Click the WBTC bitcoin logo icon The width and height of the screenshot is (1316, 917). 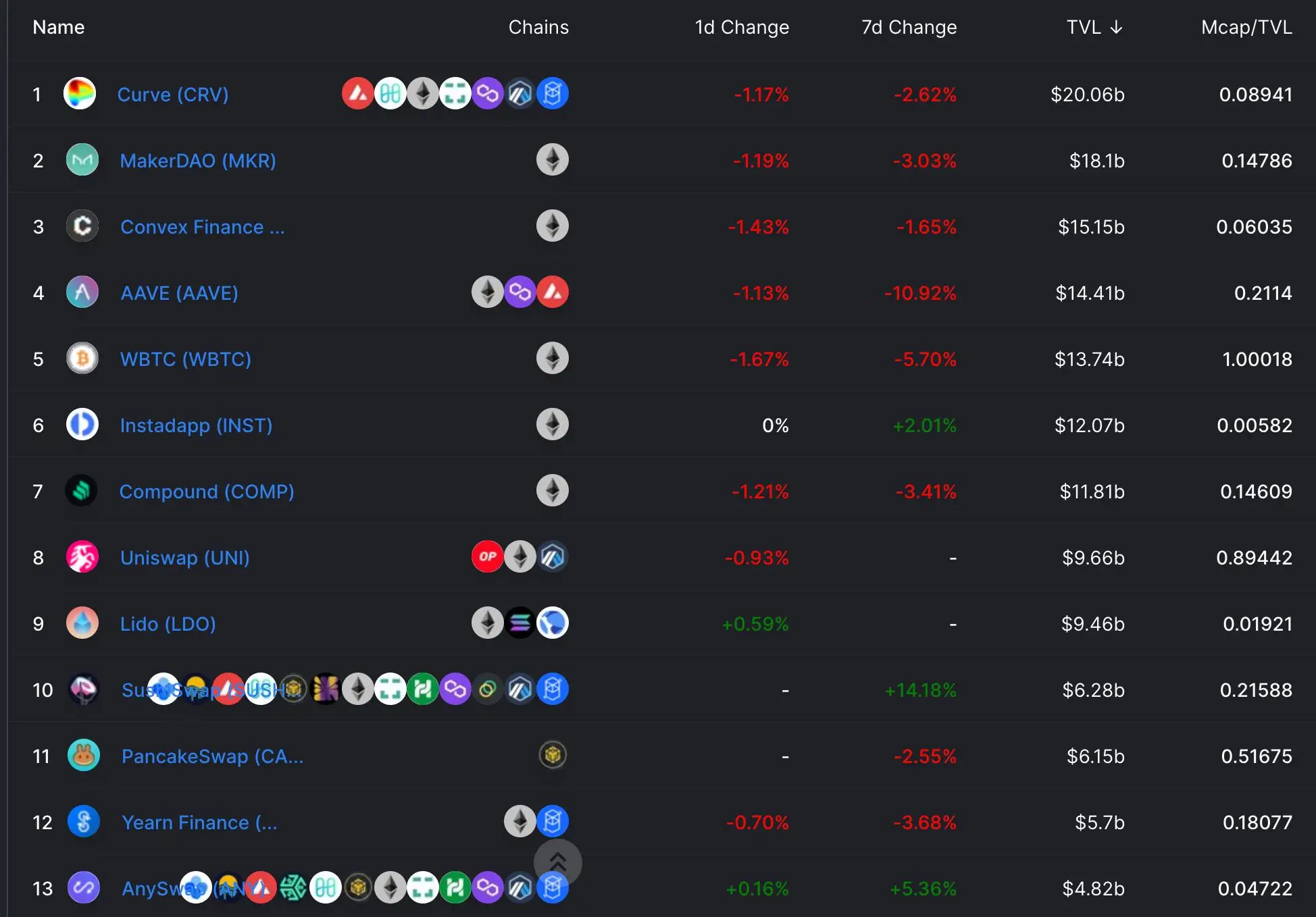coord(82,359)
